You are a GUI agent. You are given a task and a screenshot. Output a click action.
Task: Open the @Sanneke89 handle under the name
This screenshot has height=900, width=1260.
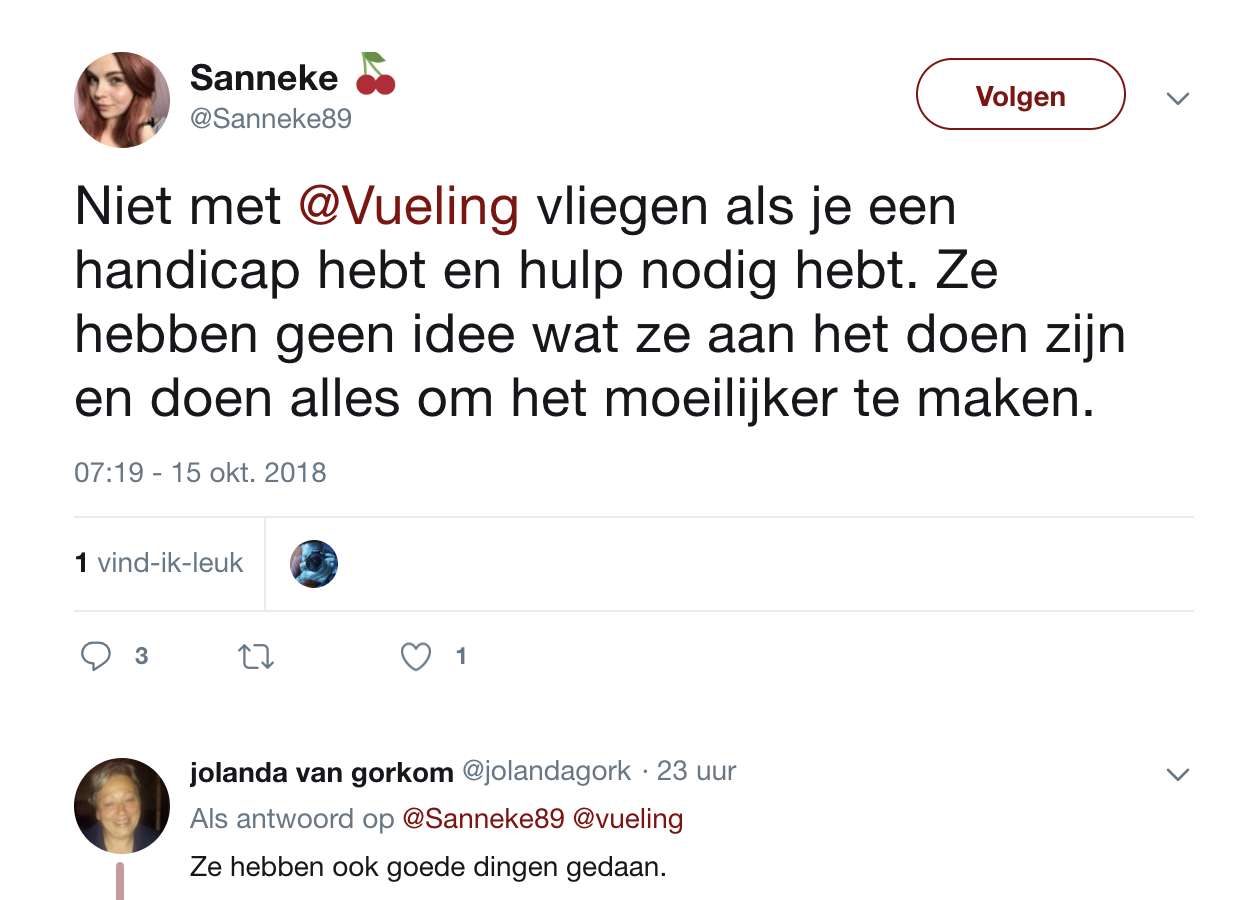click(x=270, y=119)
